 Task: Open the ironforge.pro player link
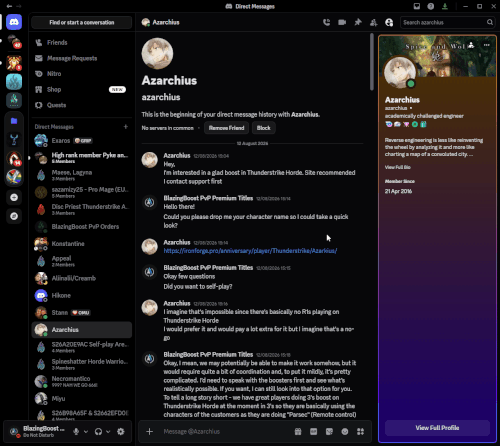pos(250,251)
